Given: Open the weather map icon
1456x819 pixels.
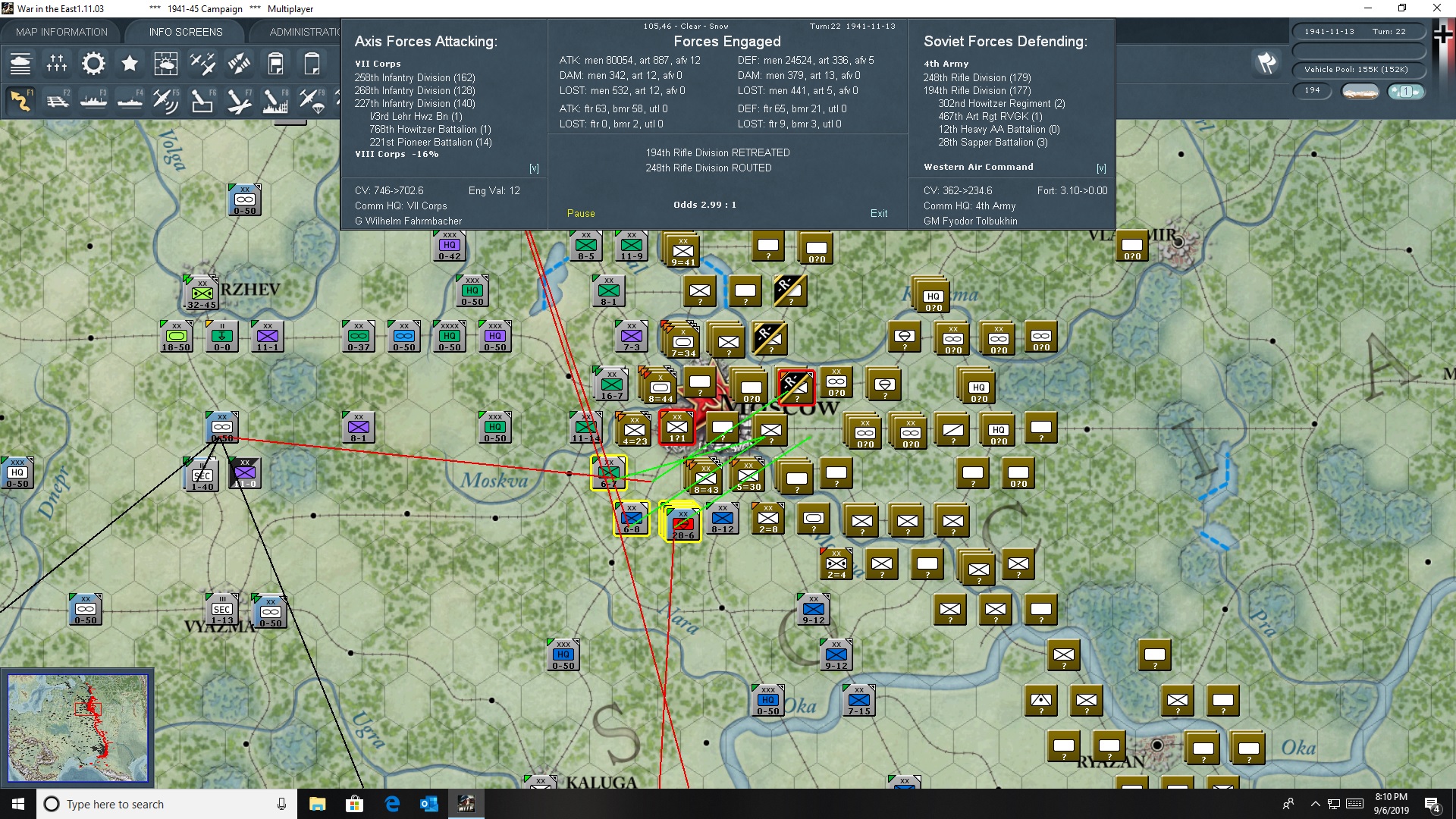Looking at the screenshot, I should click(x=166, y=64).
